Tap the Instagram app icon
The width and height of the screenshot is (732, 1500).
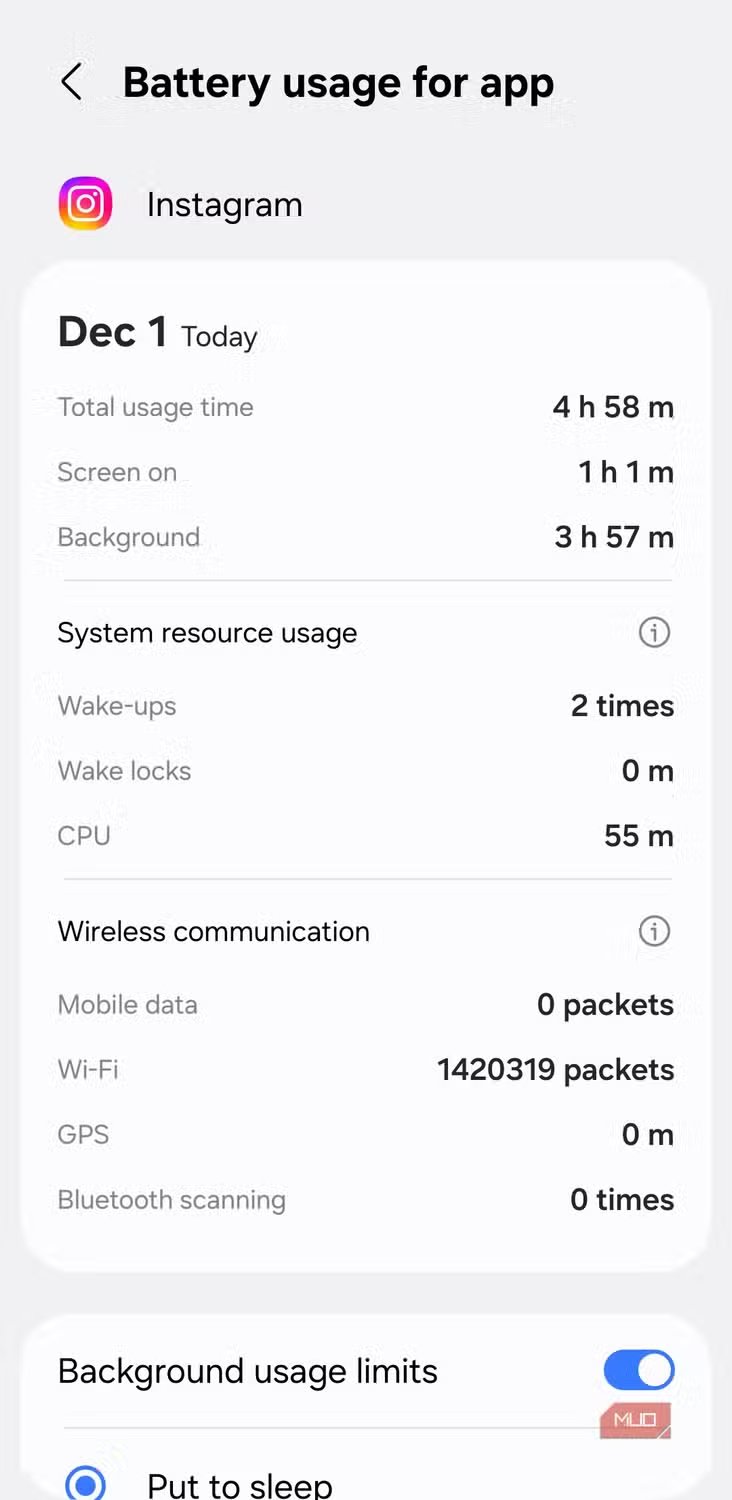(85, 204)
